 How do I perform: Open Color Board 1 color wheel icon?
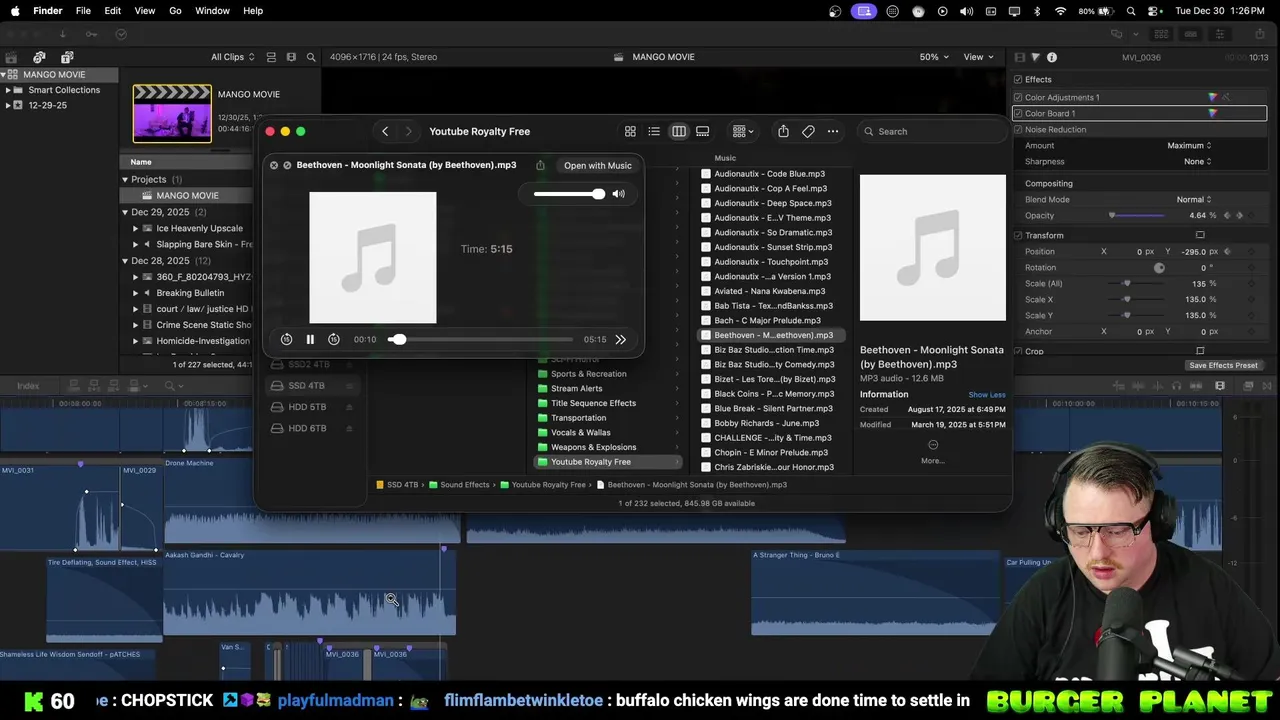1213,113
